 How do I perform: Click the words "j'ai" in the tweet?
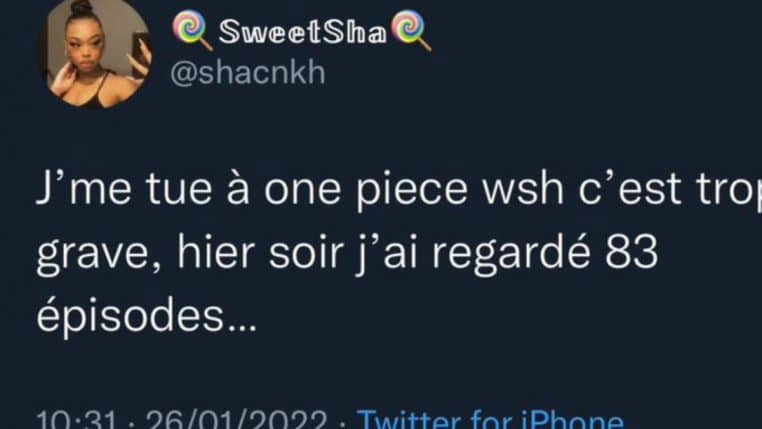click(x=387, y=255)
